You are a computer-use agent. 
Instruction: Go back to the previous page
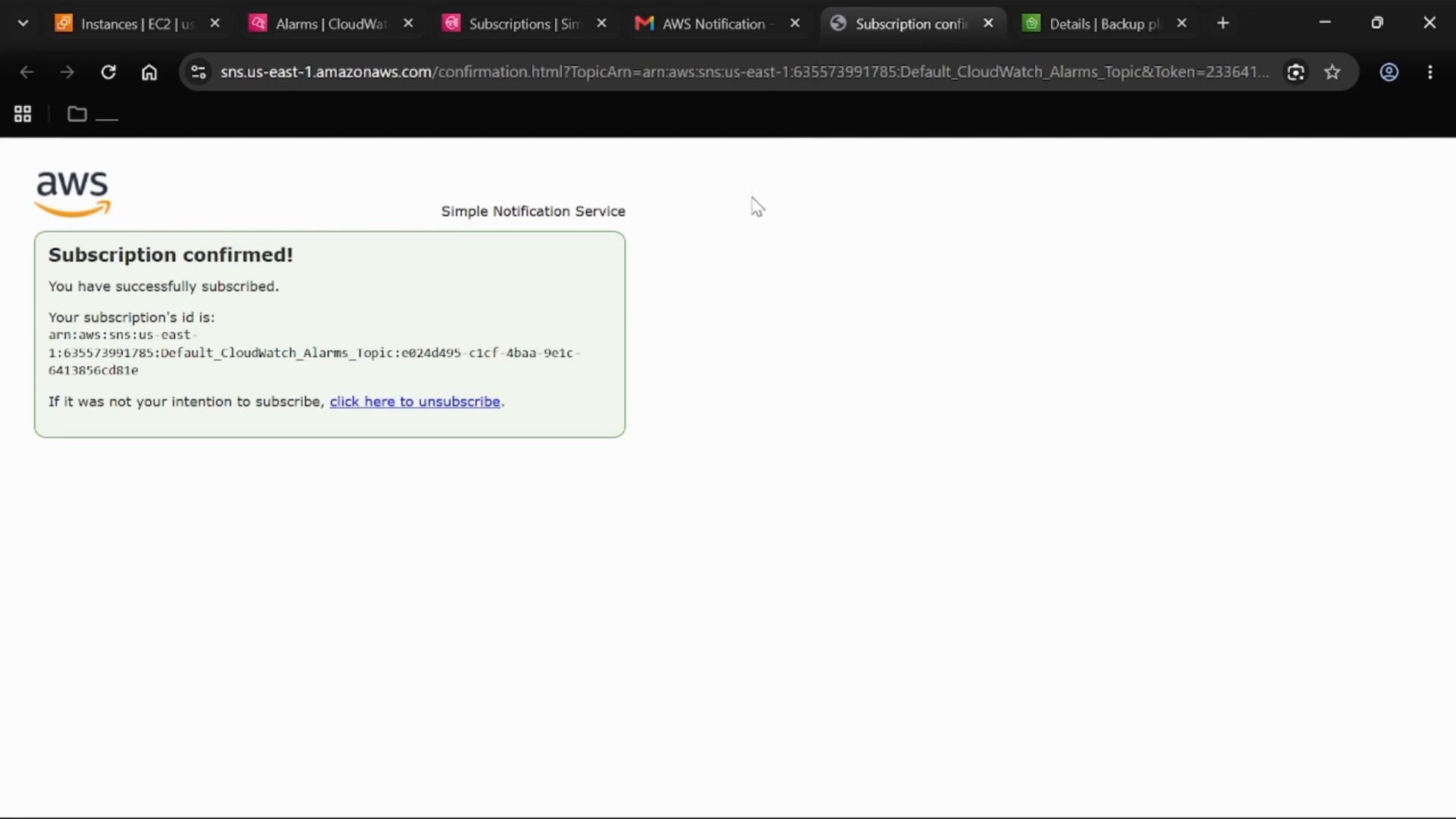[27, 72]
